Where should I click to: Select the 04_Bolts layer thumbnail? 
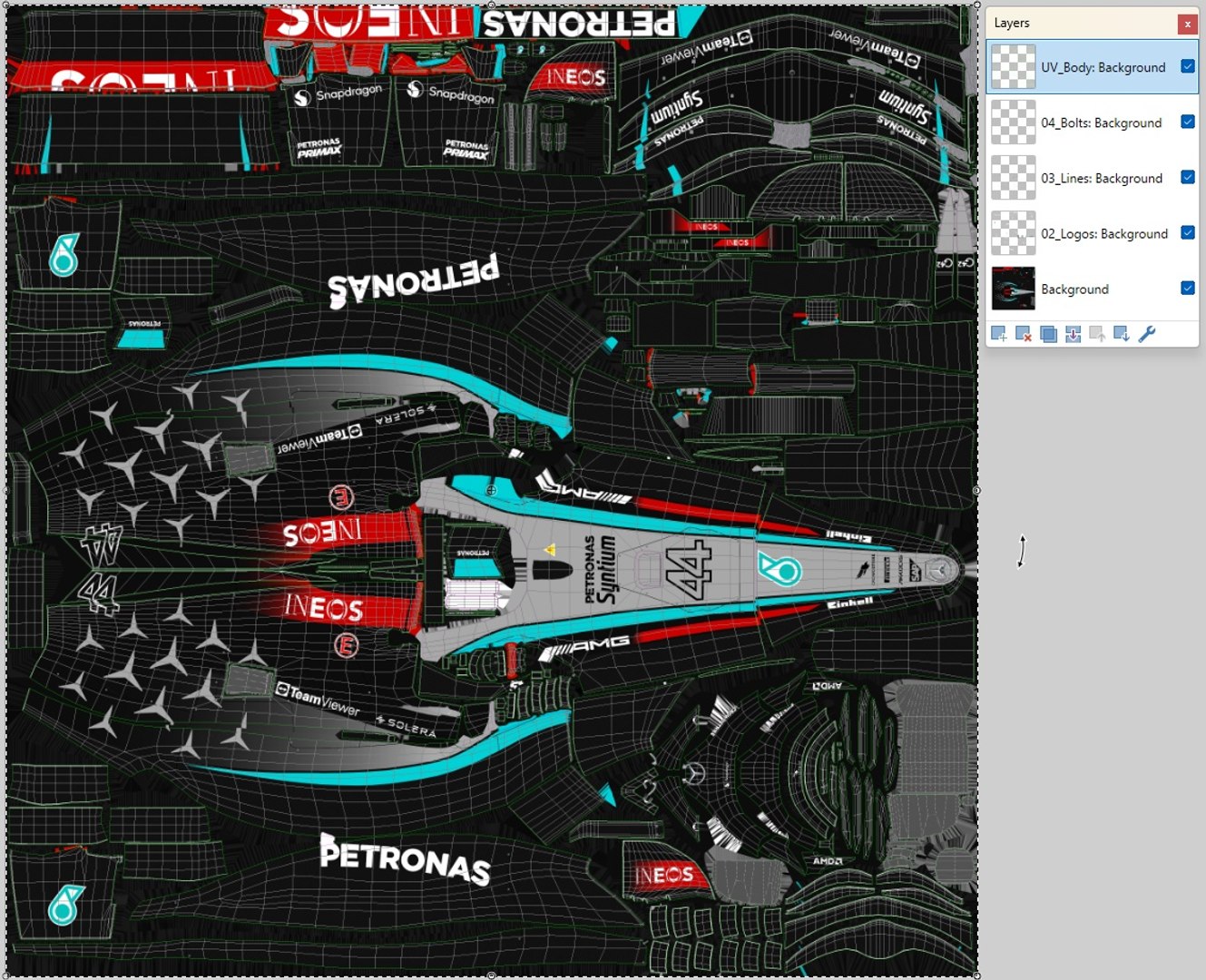pyautogui.click(x=1013, y=122)
